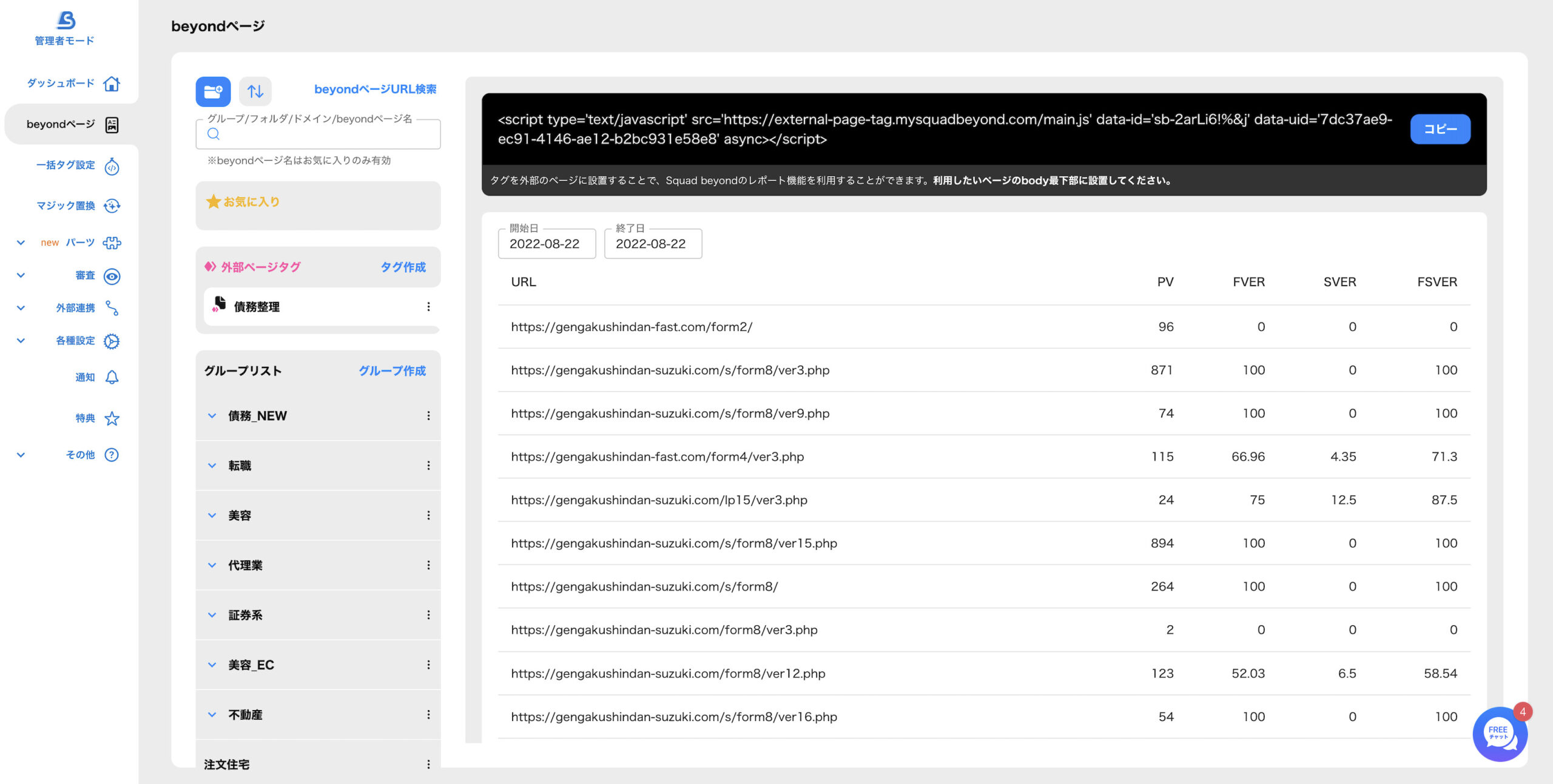Expand the 不動産 group

click(212, 715)
